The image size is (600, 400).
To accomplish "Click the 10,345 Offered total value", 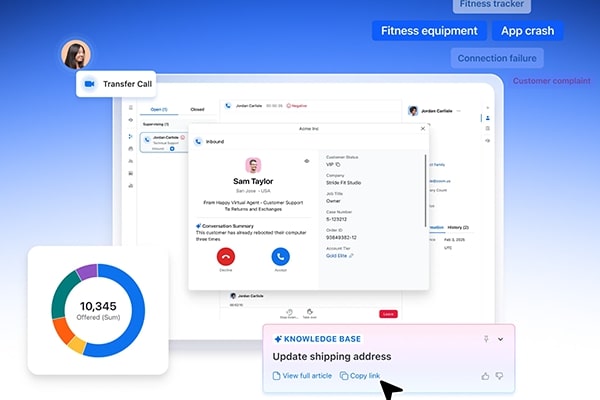I will [98, 306].
